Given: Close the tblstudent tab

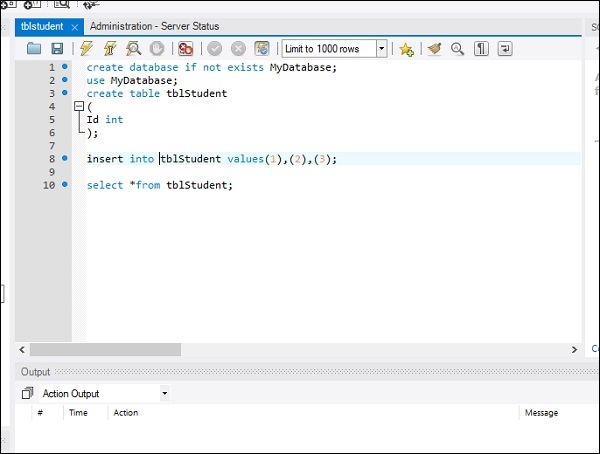Looking at the screenshot, I should [x=75, y=27].
